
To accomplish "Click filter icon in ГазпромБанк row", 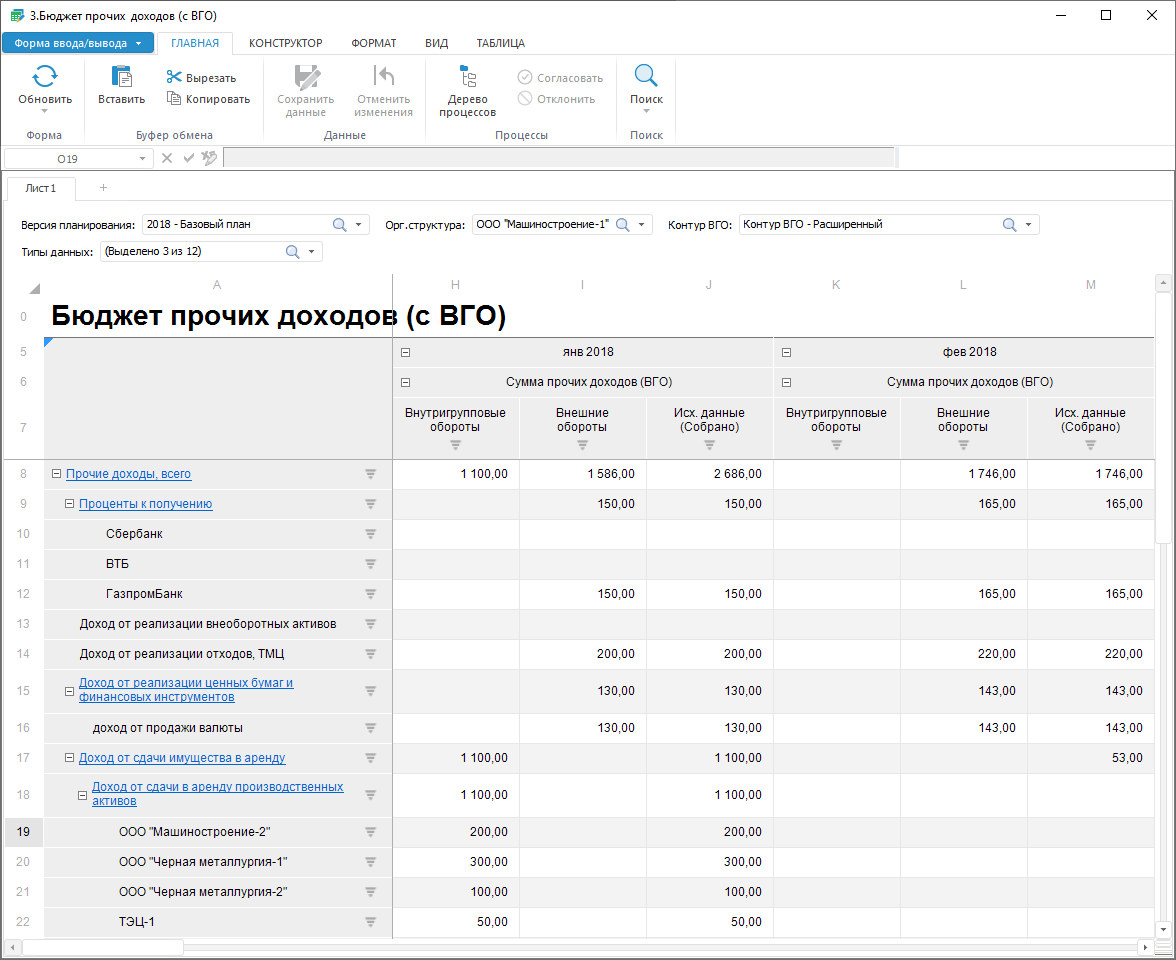I will tap(370, 594).
